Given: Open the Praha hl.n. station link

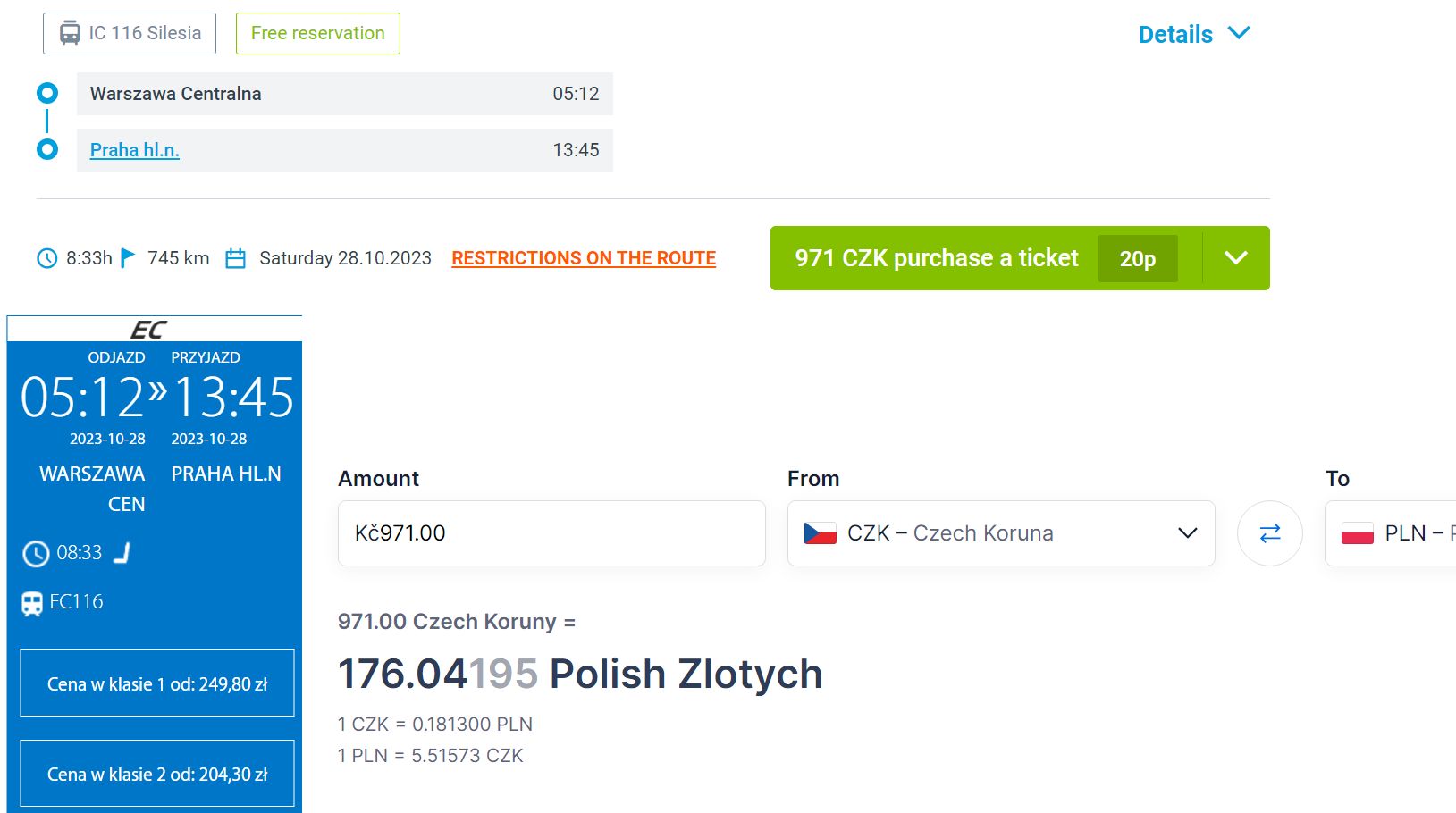Looking at the screenshot, I should [135, 150].
